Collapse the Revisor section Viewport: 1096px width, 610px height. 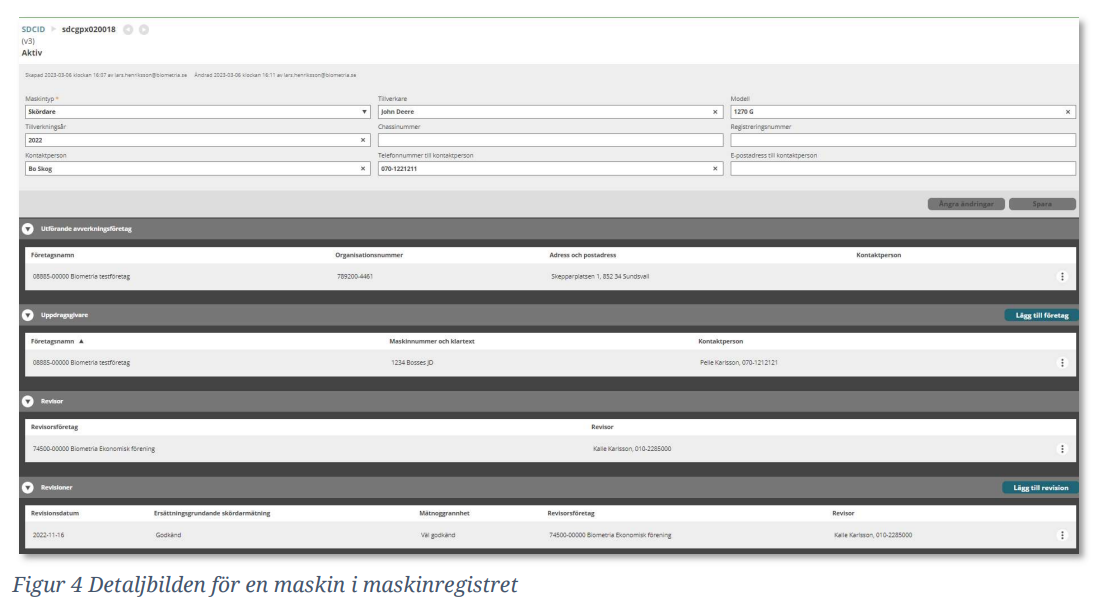click(28, 401)
